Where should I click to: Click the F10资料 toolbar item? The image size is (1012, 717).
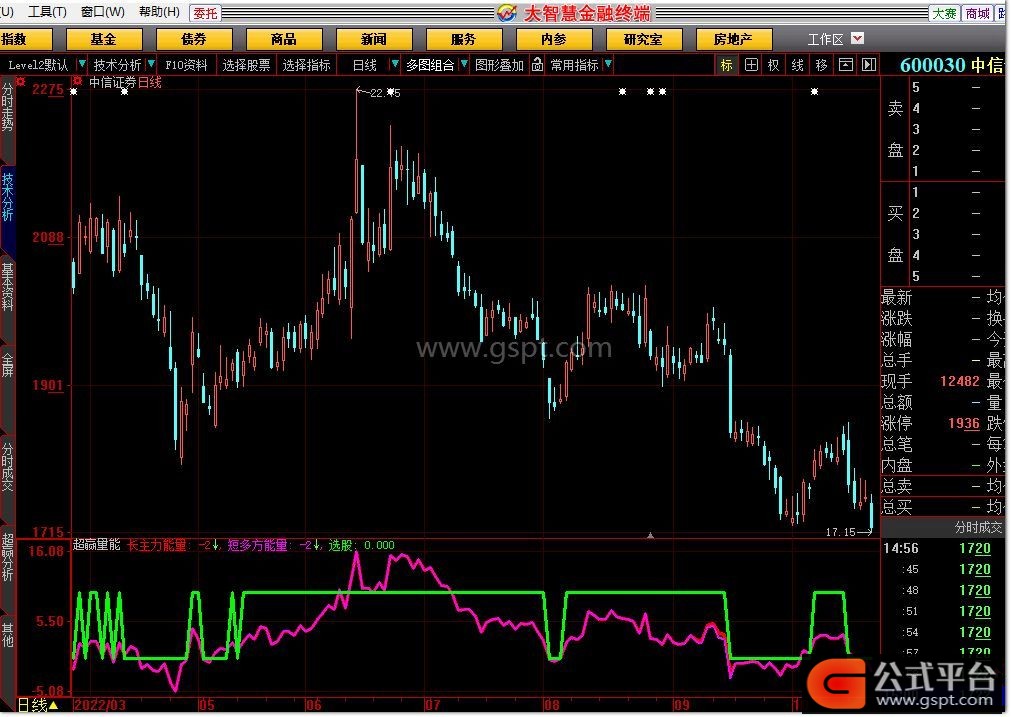click(187, 65)
